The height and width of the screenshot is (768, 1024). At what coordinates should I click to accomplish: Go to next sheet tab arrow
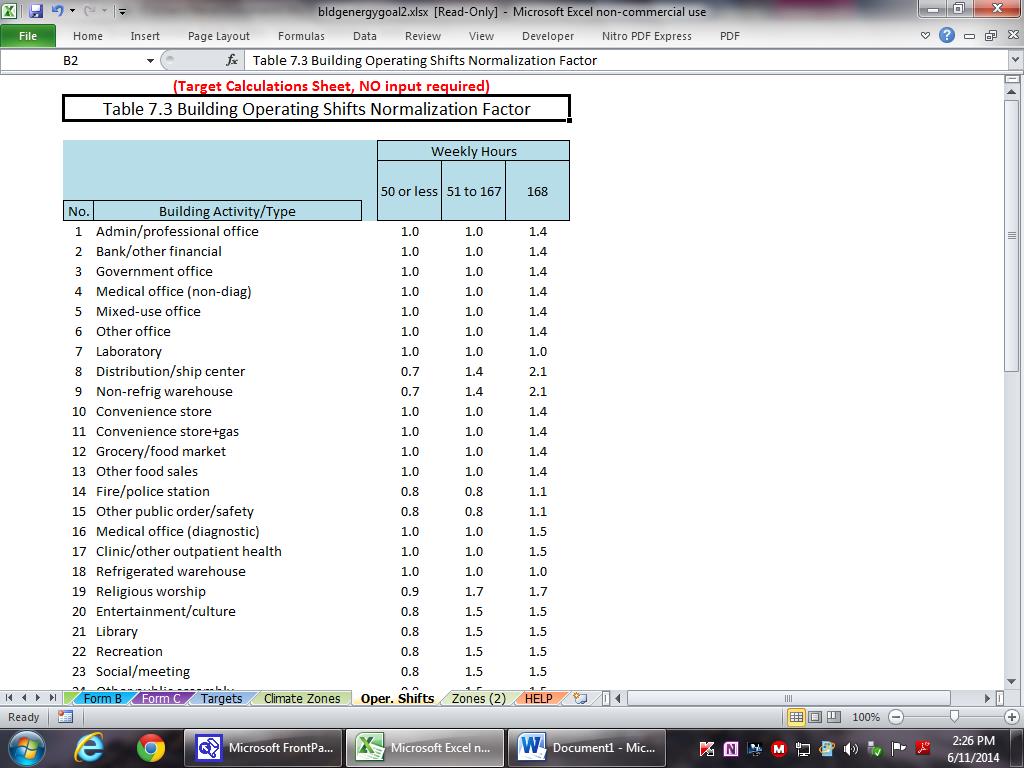tap(38, 698)
